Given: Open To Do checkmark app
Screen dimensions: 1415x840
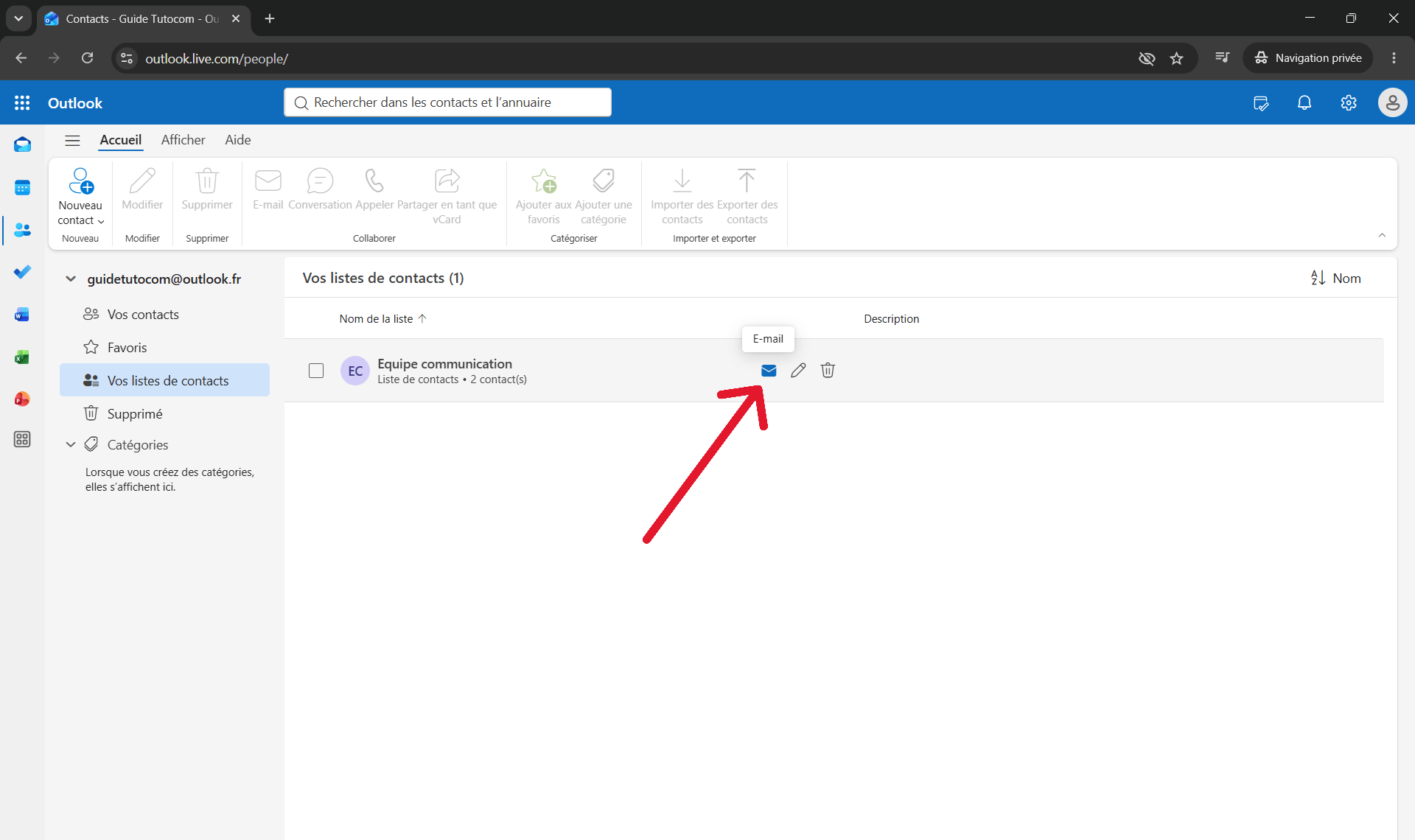Looking at the screenshot, I should click(x=22, y=272).
